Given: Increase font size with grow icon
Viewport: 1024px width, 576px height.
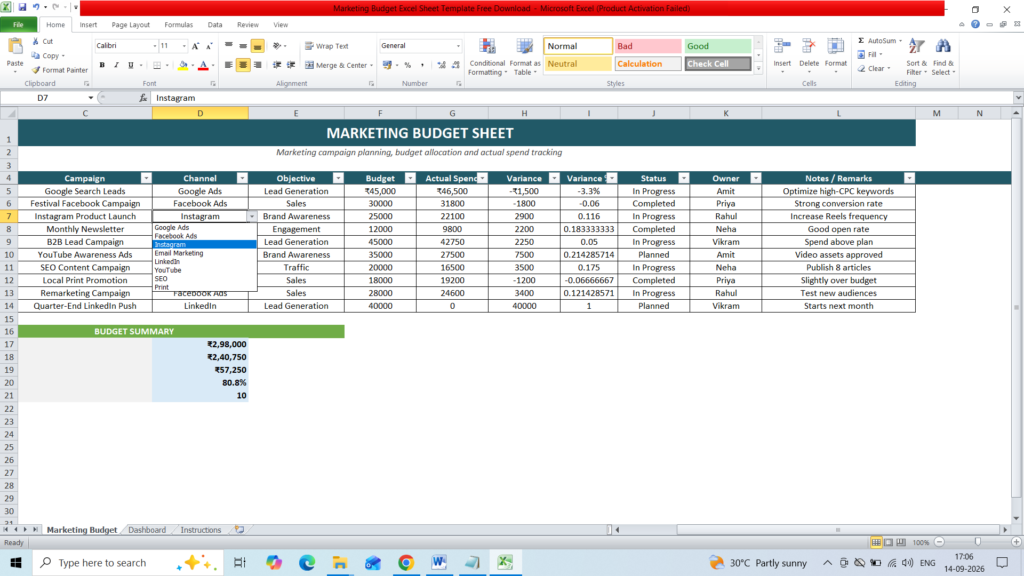Looking at the screenshot, I should click(195, 46).
